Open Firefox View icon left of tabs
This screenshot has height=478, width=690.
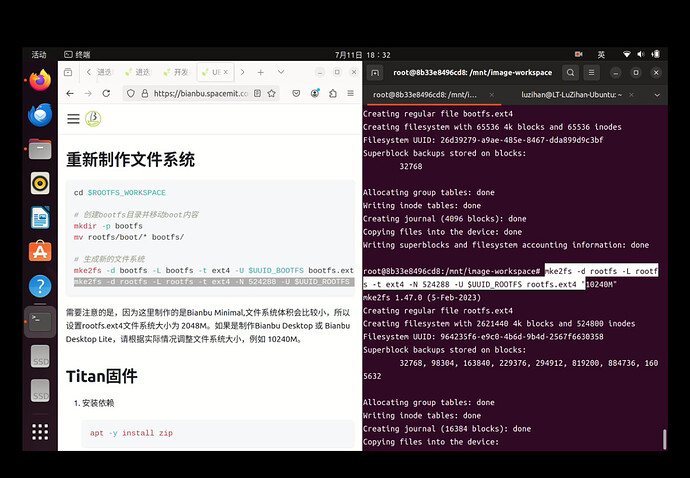click(x=68, y=72)
